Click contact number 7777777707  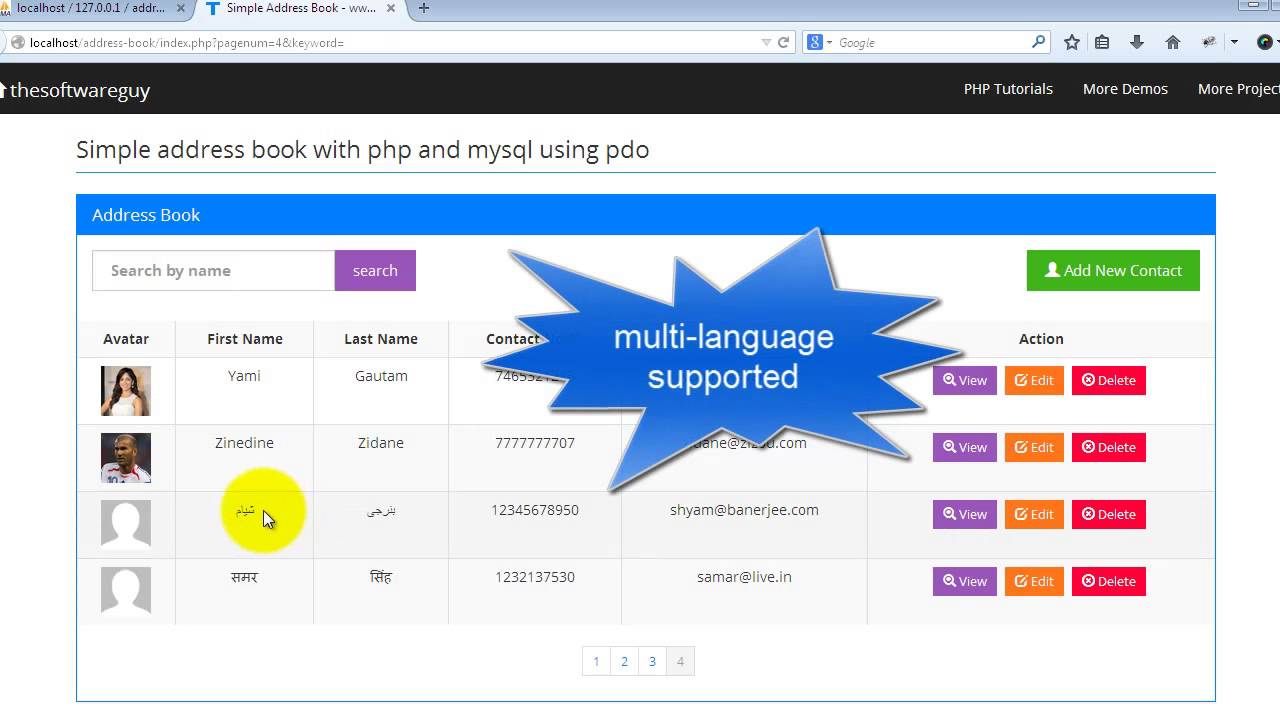535,443
